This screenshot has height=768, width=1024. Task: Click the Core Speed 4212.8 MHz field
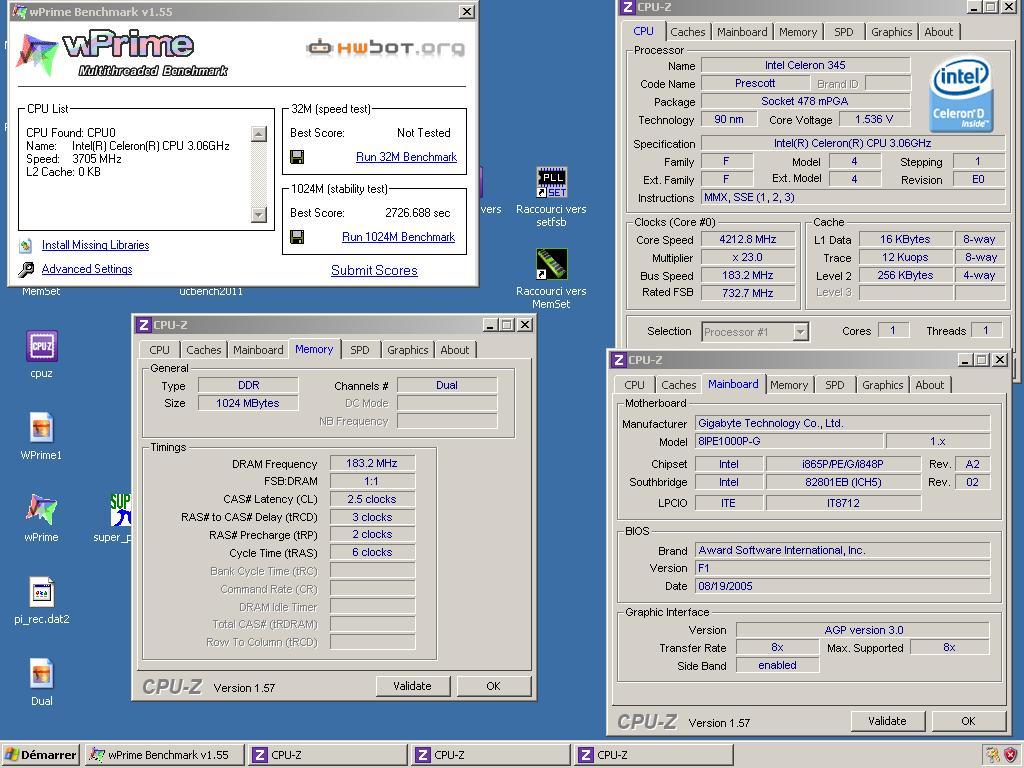748,240
